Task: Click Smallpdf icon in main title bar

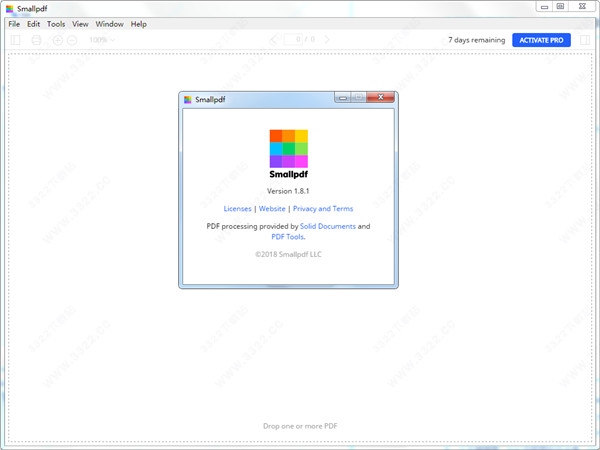Action: pos(10,9)
